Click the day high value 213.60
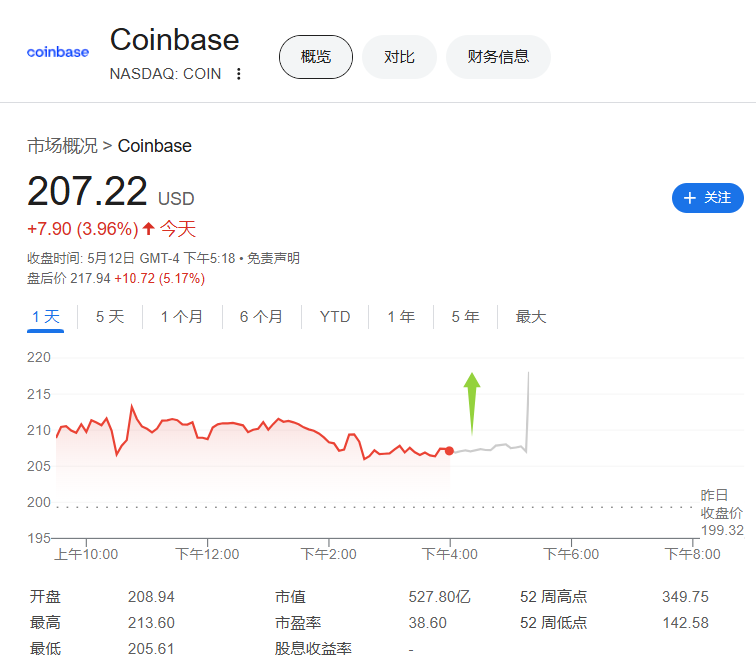 point(151,623)
